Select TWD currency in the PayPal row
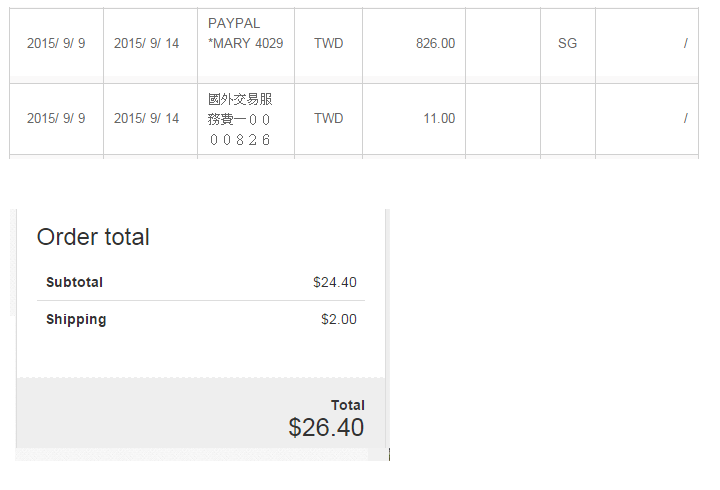720x490 pixels. 328,43
